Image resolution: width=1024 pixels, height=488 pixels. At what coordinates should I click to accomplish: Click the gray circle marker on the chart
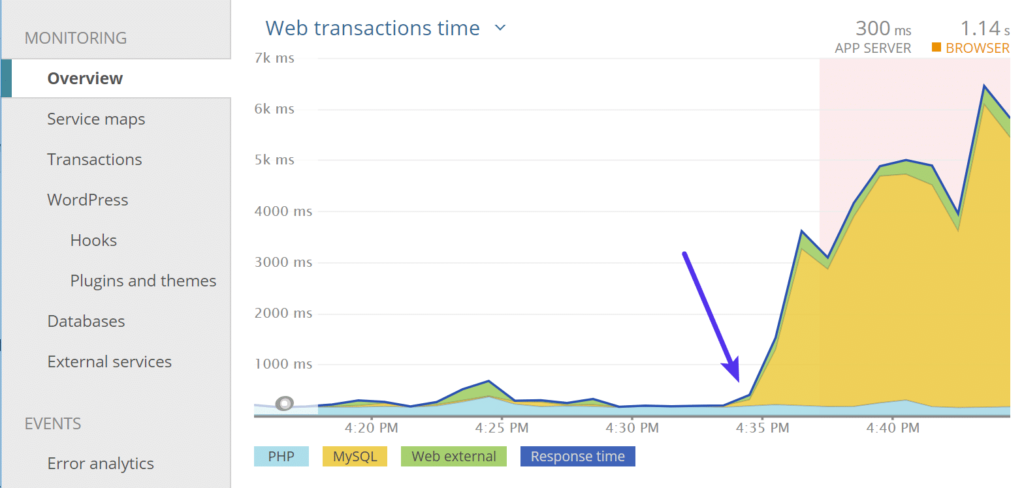pos(285,404)
